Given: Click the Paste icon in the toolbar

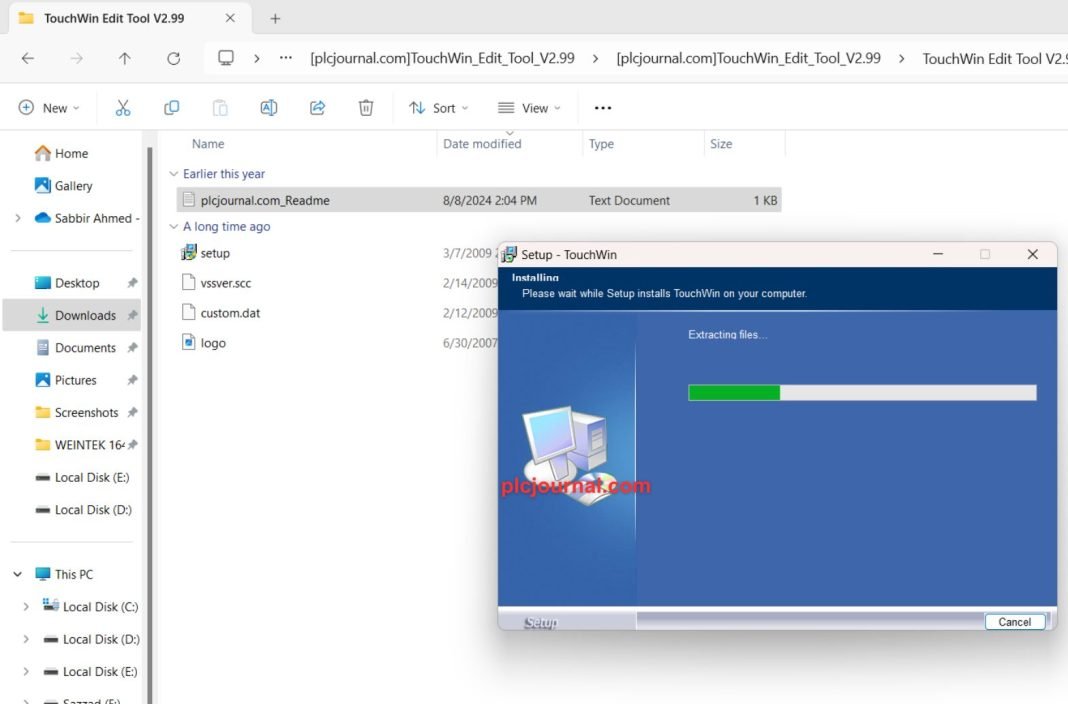Looking at the screenshot, I should pos(220,107).
